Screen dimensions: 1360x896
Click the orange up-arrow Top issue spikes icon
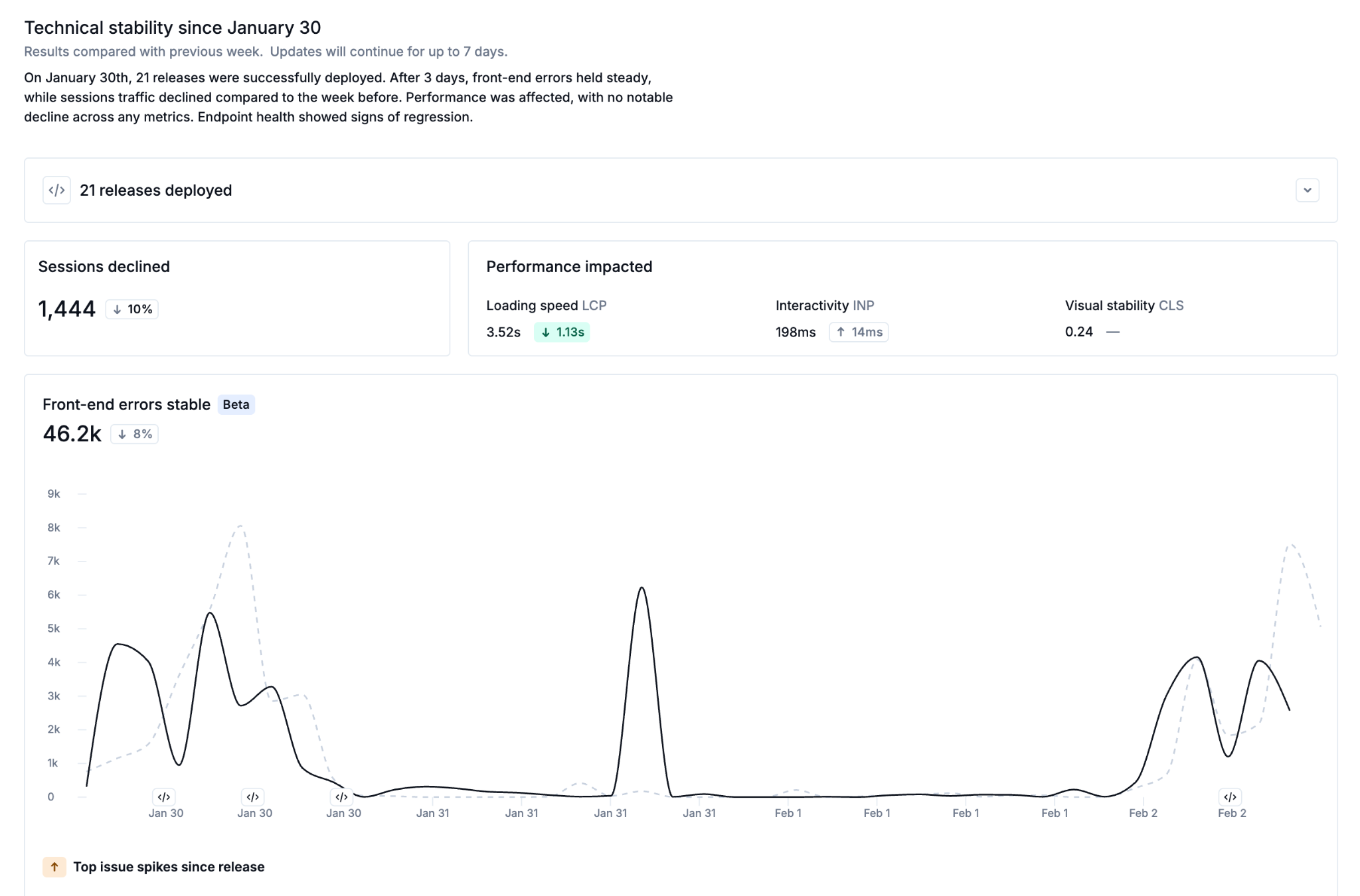54,867
